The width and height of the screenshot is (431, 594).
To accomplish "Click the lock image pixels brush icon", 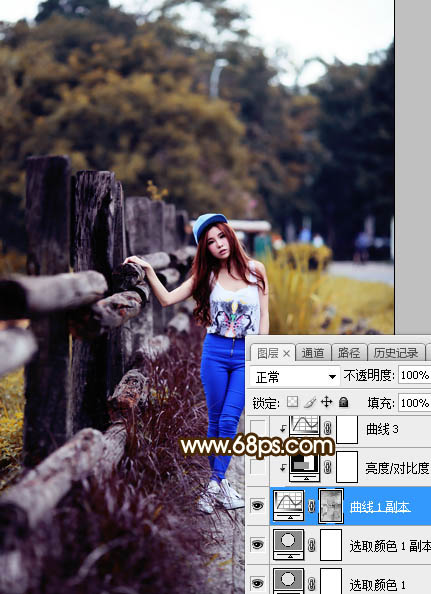I will click(310, 402).
